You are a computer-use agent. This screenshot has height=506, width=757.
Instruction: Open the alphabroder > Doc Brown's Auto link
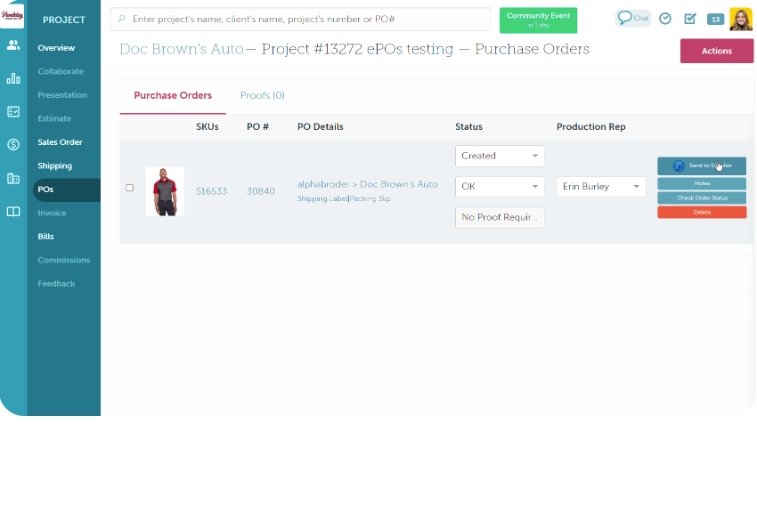click(x=367, y=184)
